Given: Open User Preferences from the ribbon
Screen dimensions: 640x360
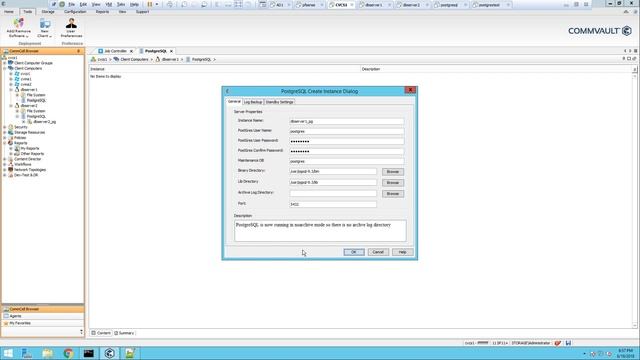Looking at the screenshot, I should [x=71, y=28].
